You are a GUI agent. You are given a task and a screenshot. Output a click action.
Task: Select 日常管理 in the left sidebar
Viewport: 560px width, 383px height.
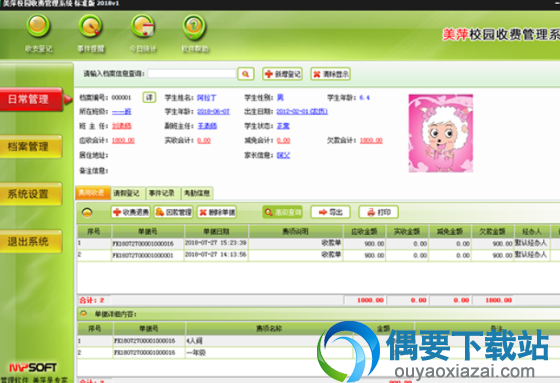(x=31, y=99)
